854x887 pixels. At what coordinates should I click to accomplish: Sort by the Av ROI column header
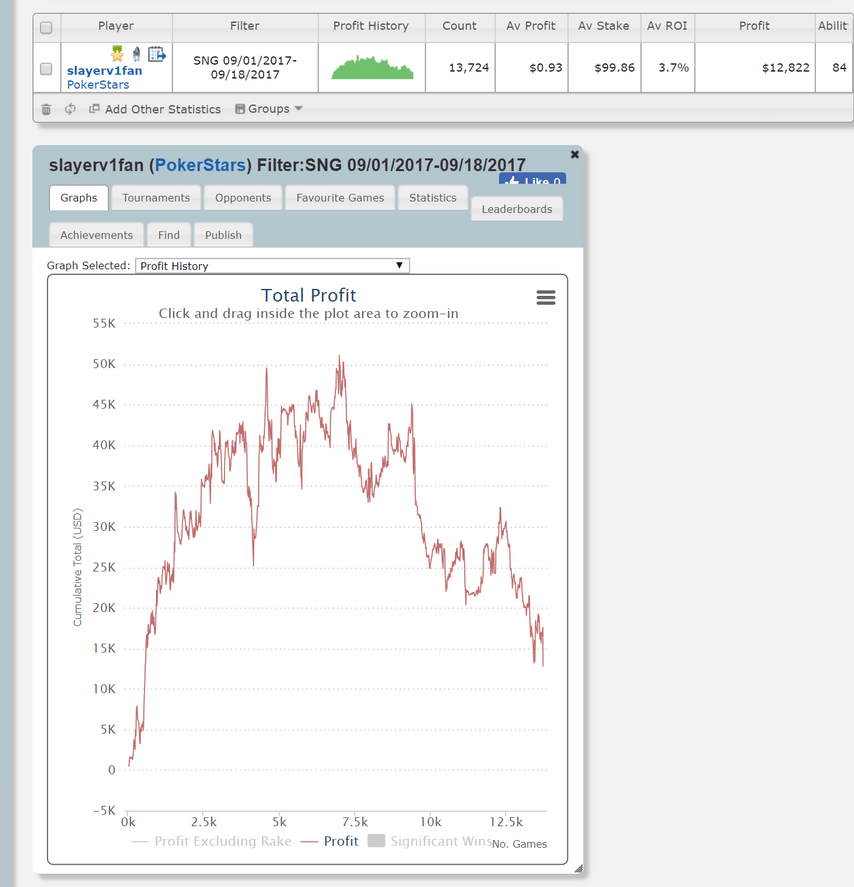pos(667,26)
